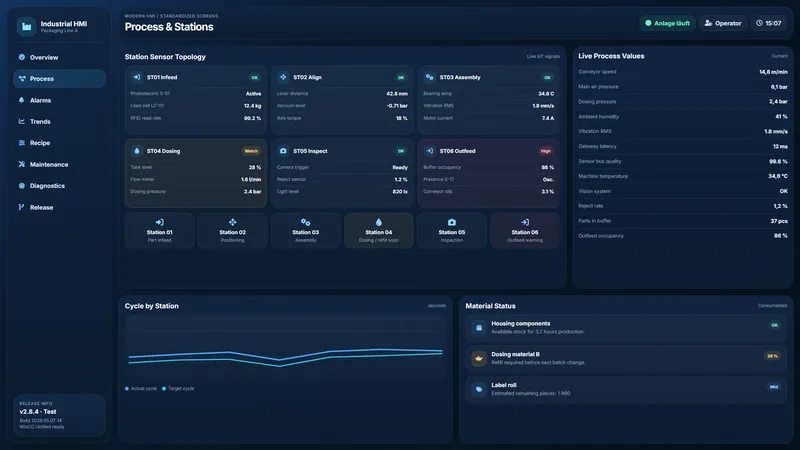Click the 28 % badge on Dosing material B
This screenshot has height=450, width=800.
pyautogui.click(x=772, y=356)
